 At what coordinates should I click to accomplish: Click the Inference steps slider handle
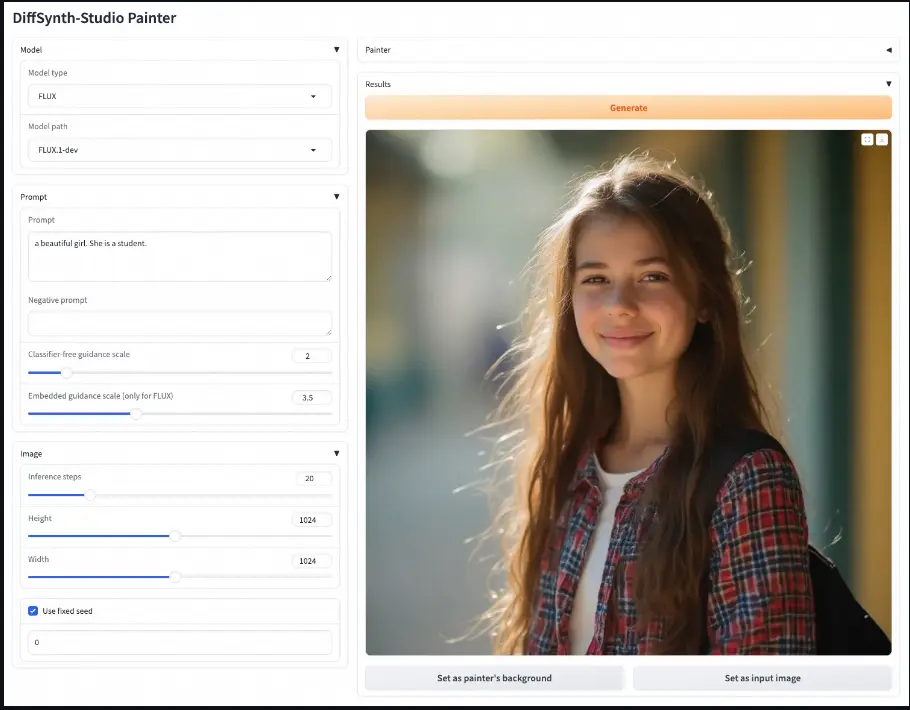(x=90, y=495)
